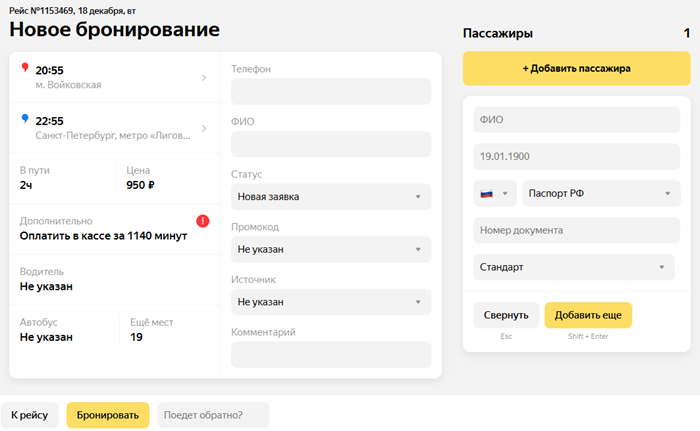Open the Статус dropdown Новая заявка
The height and width of the screenshot is (431, 700).
point(331,197)
